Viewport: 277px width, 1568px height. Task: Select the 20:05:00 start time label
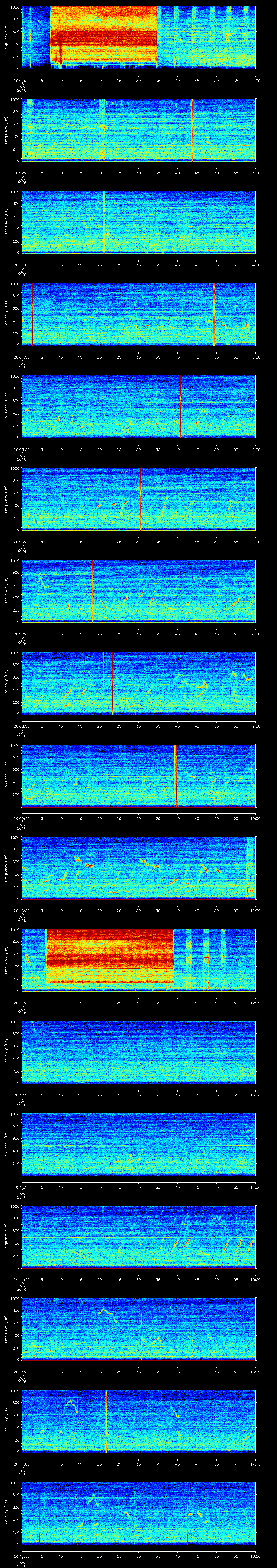pos(21,449)
